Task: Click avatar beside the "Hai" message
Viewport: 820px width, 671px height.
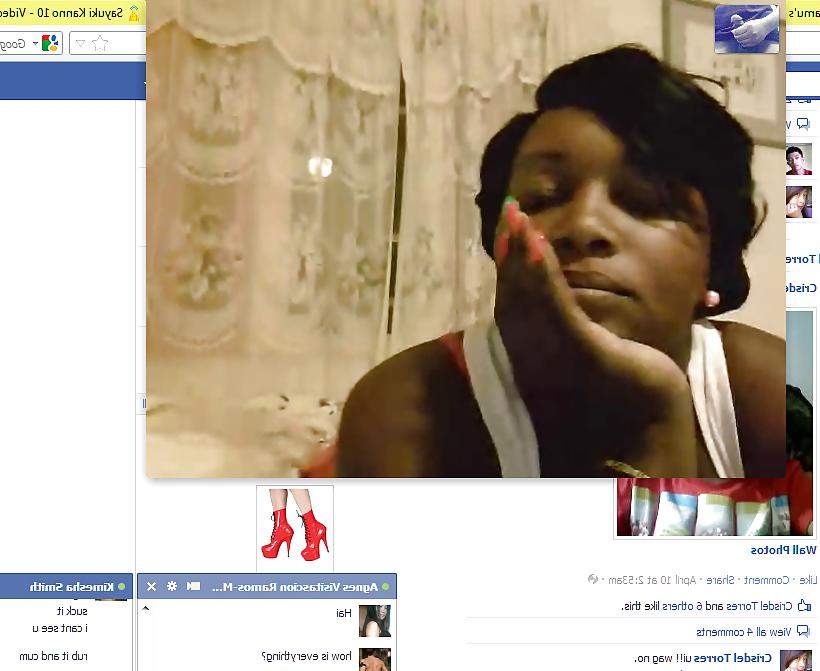Action: coord(375,621)
